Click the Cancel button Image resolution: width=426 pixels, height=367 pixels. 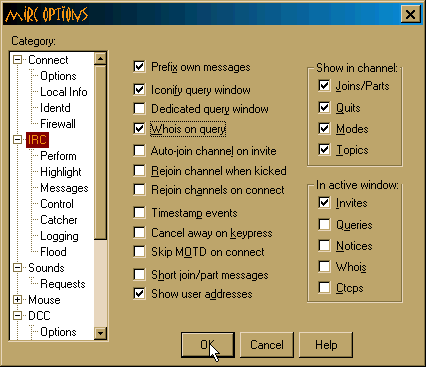pyautogui.click(x=267, y=345)
